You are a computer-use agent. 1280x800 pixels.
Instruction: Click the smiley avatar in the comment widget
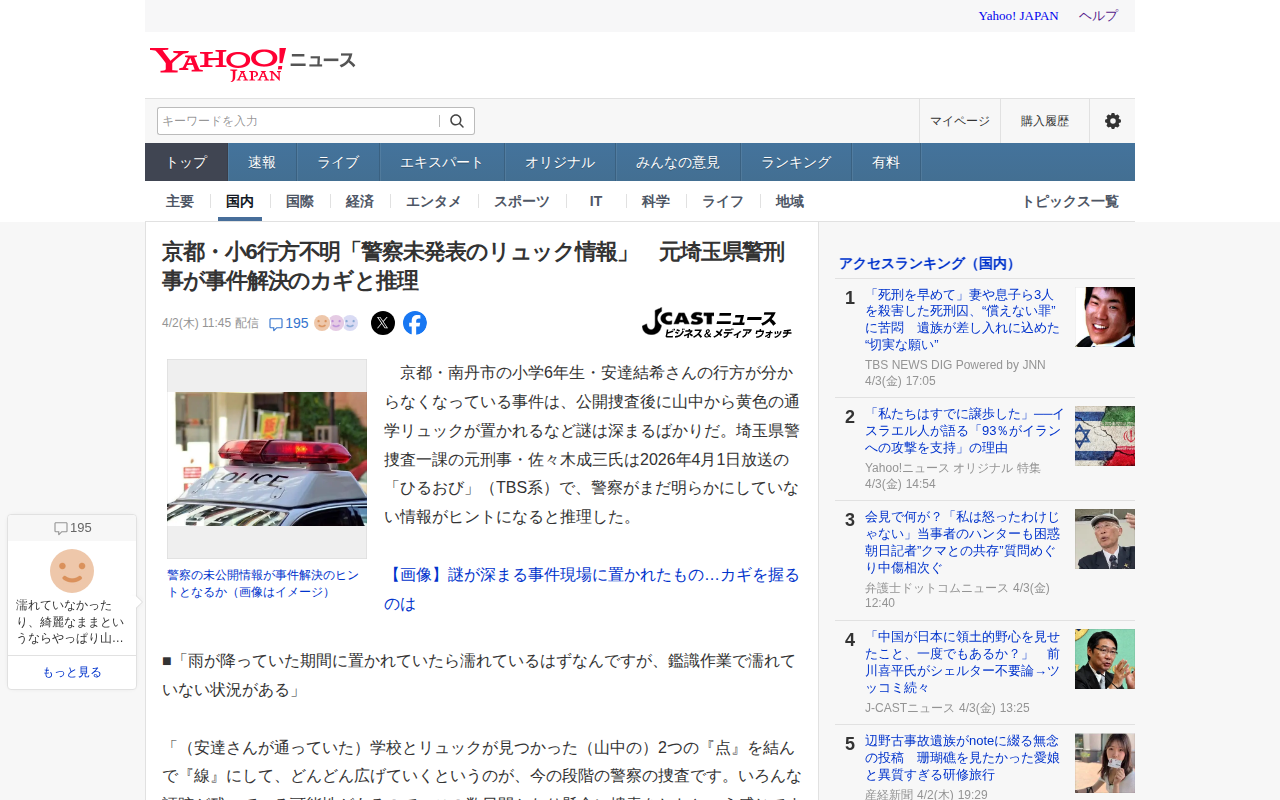pyautogui.click(x=72, y=570)
